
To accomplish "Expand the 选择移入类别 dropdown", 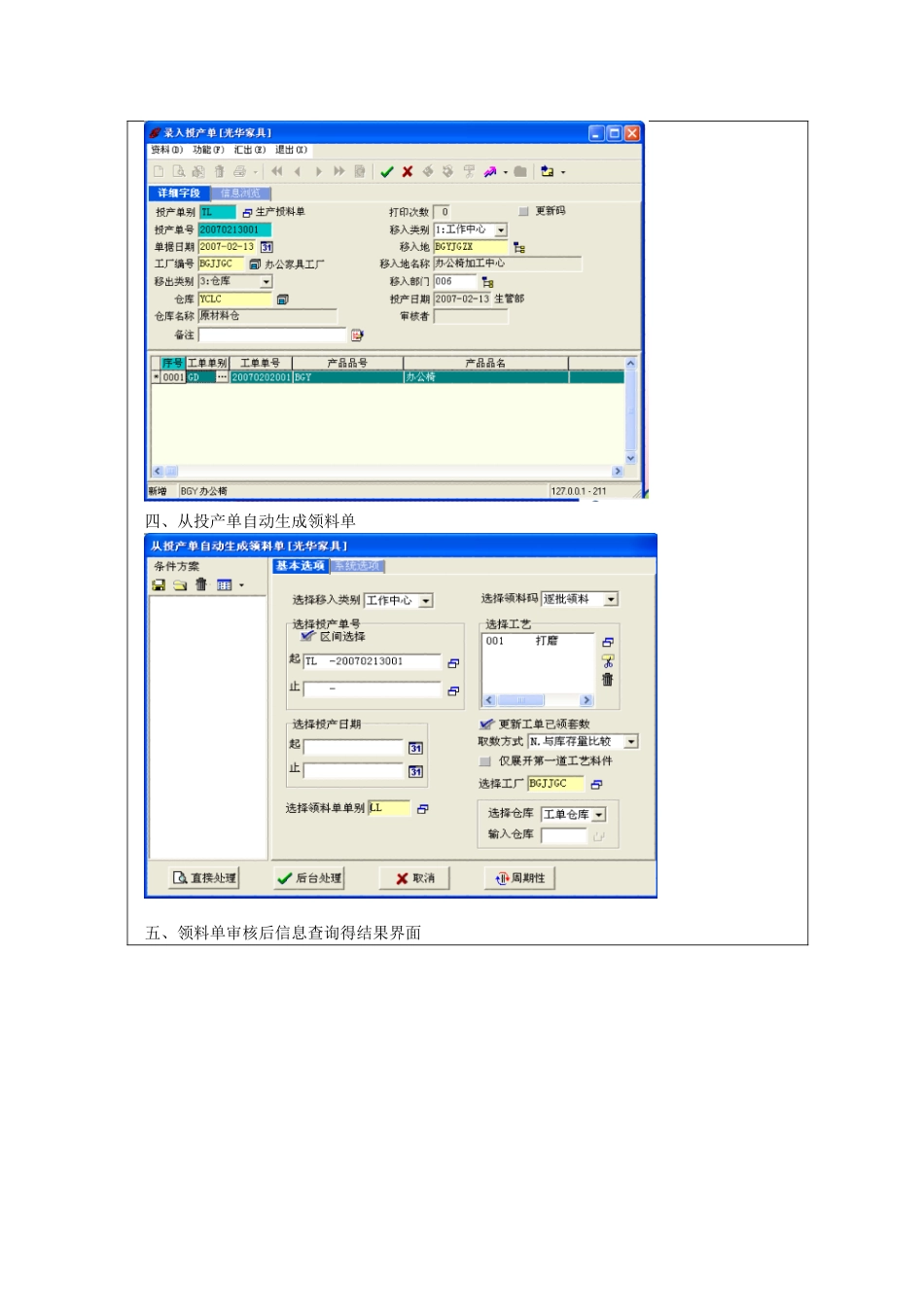I will pos(426,601).
